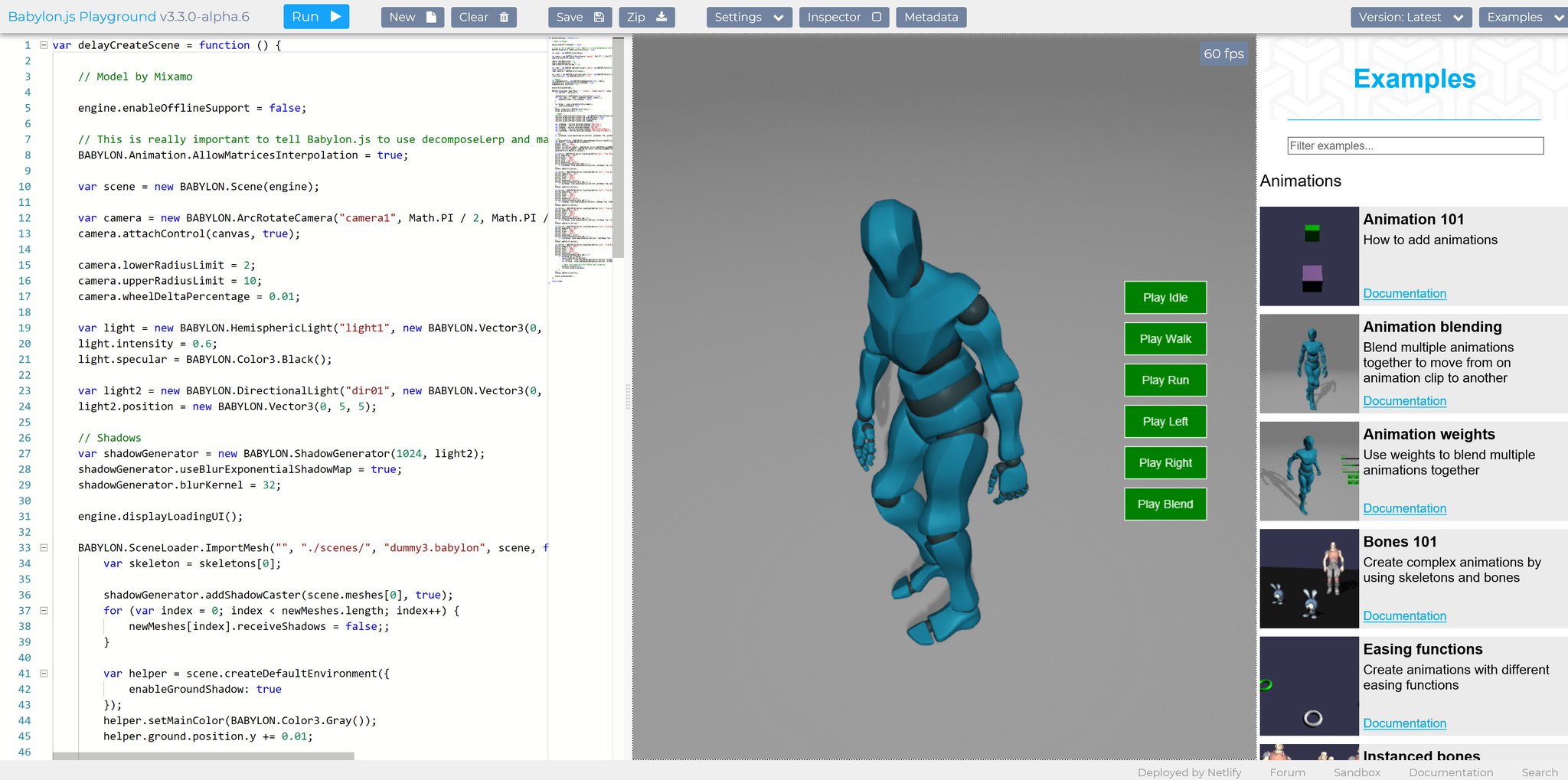Viewport: 1568px width, 780px height.
Task: Click the "// Model by Mixamo" comment line
Action: [x=136, y=77]
